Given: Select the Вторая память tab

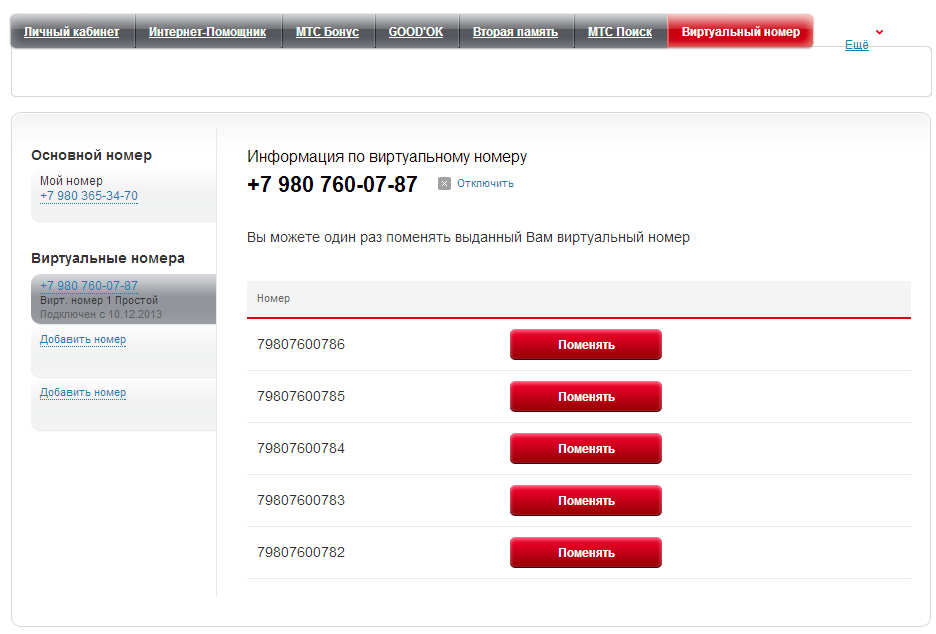Looking at the screenshot, I should click(514, 32).
